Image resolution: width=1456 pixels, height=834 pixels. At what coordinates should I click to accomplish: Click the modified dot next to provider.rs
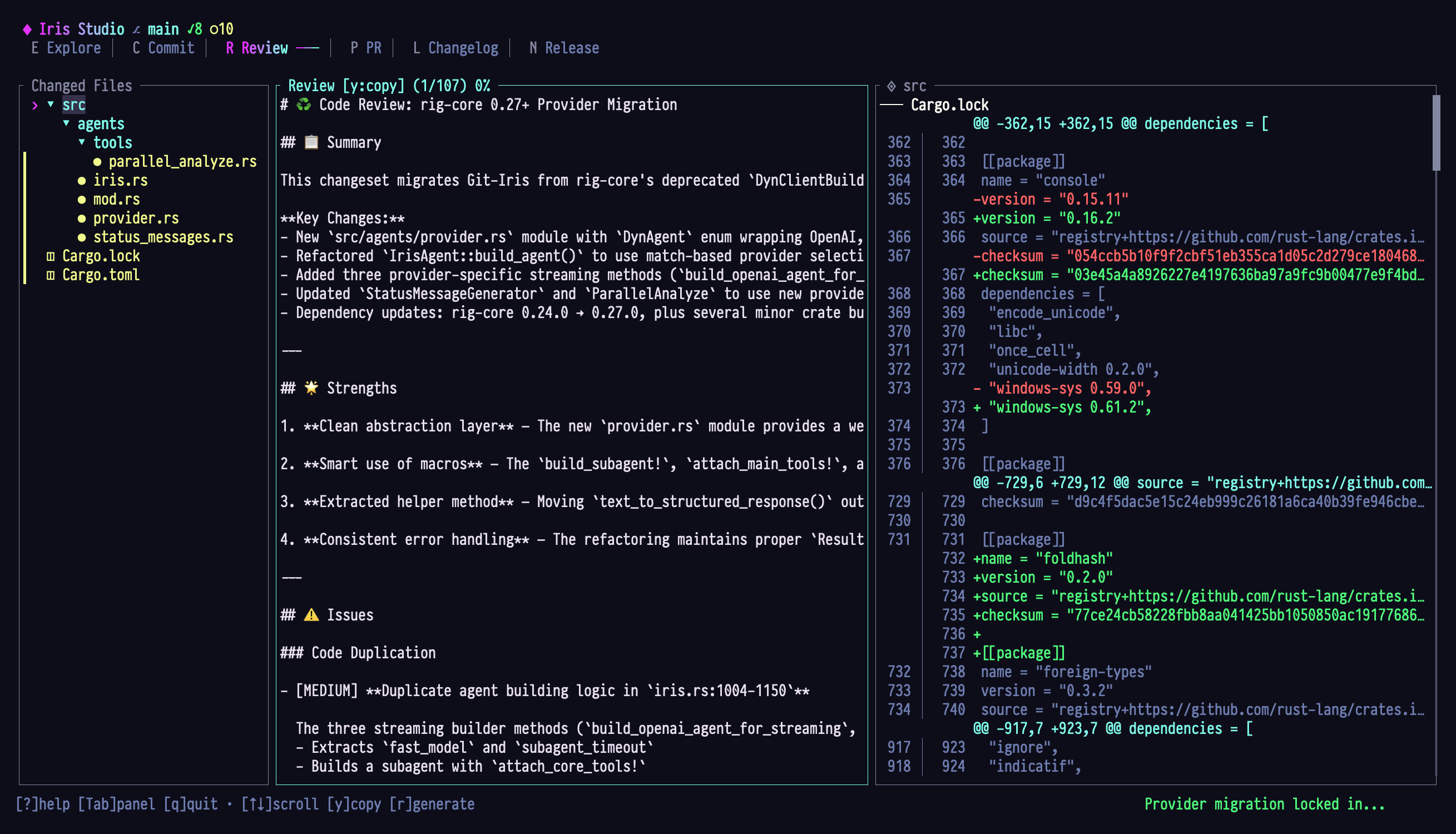pyautogui.click(x=82, y=219)
